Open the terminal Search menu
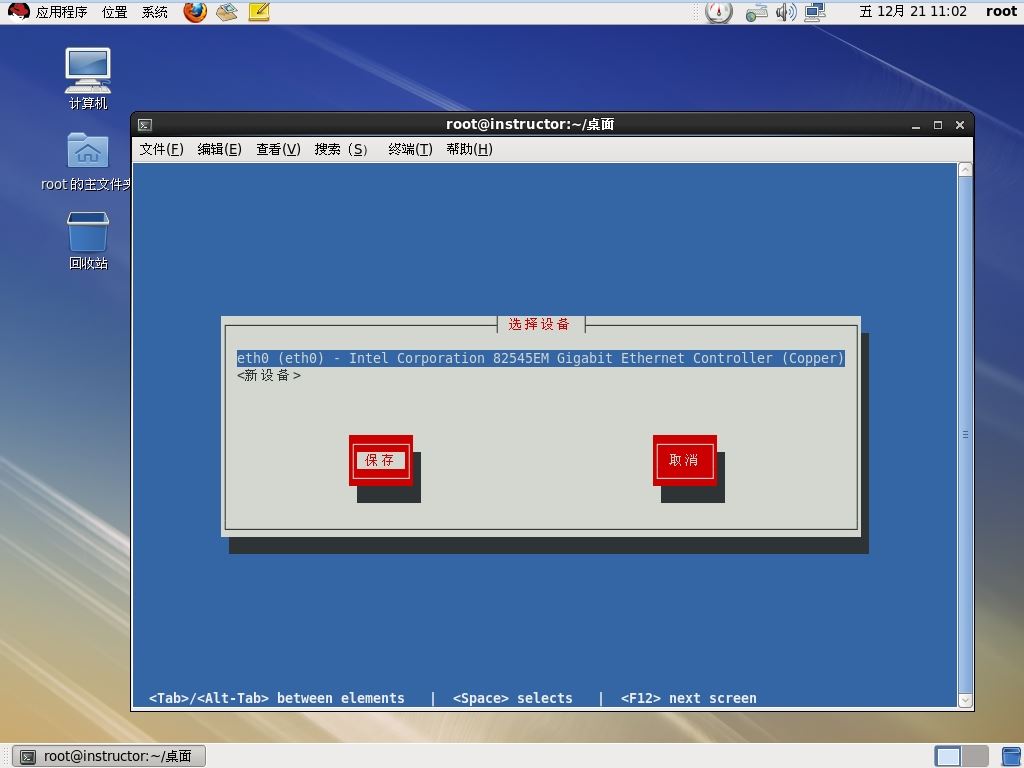This screenshot has width=1024, height=768. (x=341, y=150)
